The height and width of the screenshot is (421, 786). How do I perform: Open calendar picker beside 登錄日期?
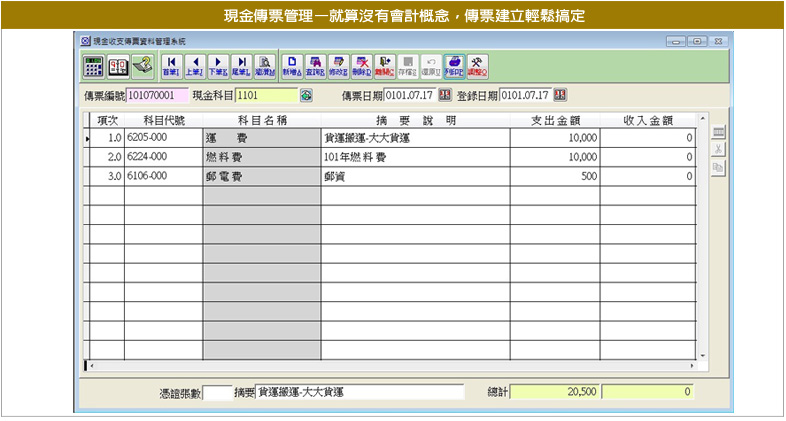[560, 96]
